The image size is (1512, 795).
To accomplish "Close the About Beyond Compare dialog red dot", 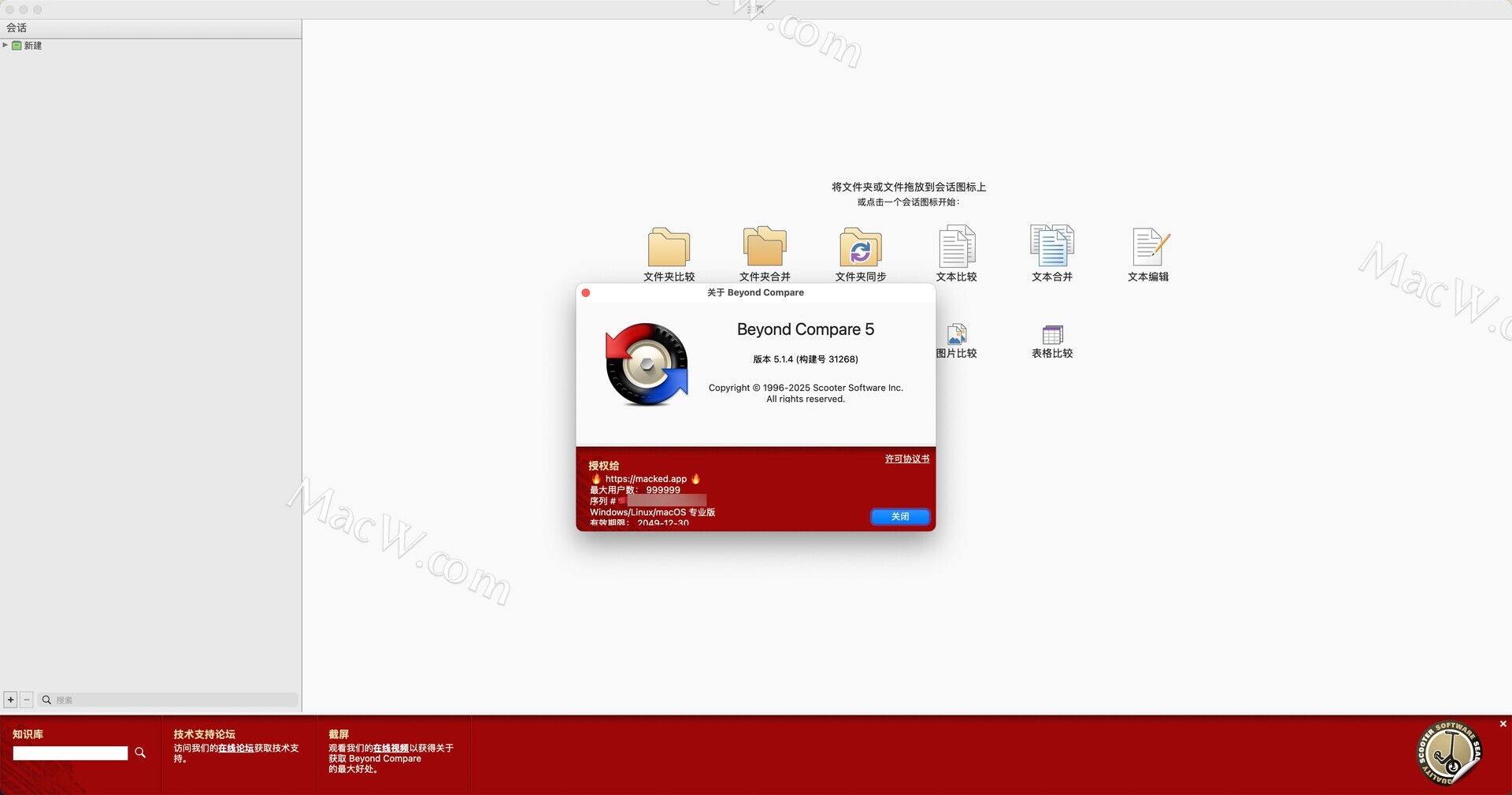I will (585, 292).
